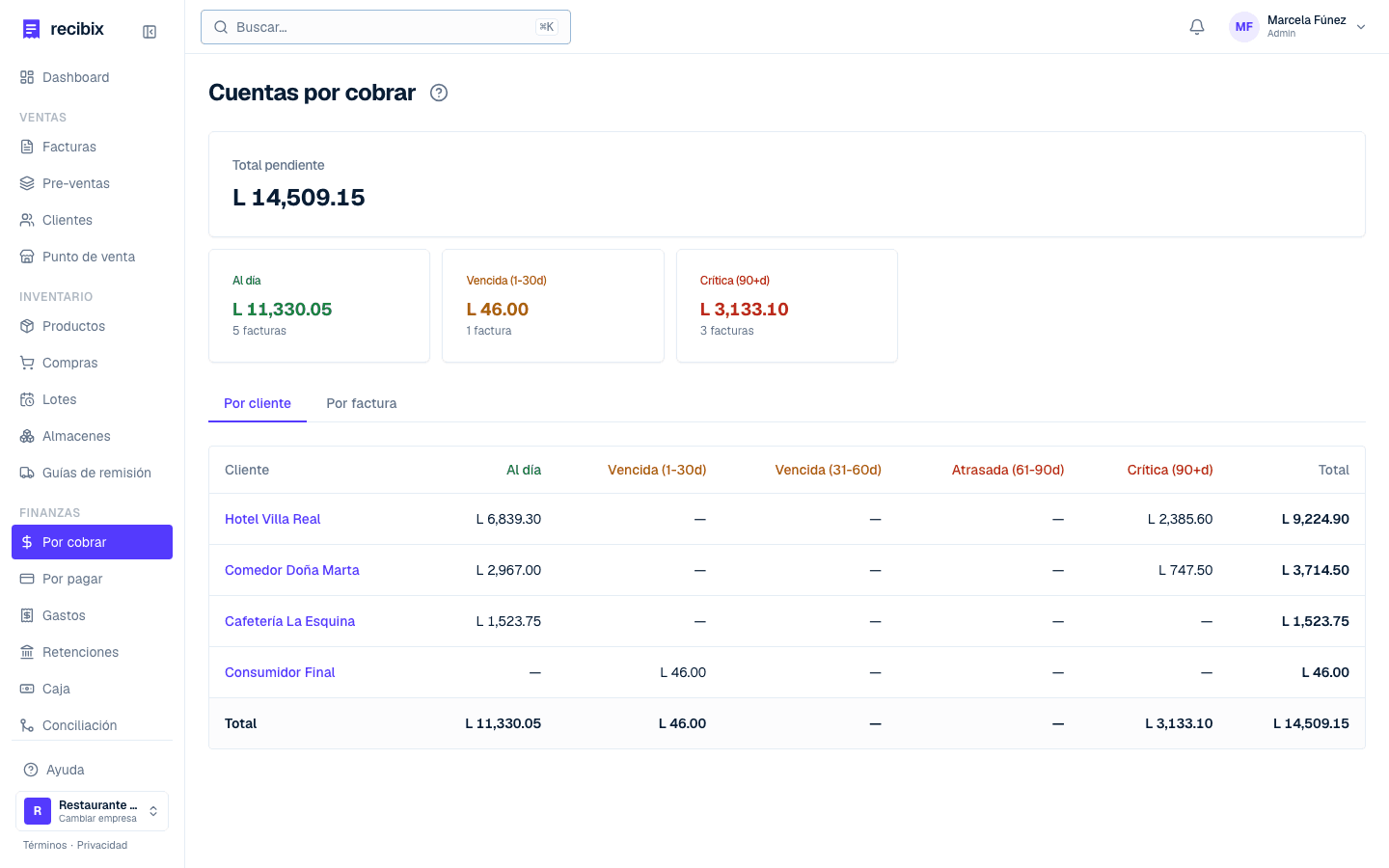This screenshot has height=868, width=1389.
Task: Click the Crítica (90+d) summary card
Action: click(787, 306)
